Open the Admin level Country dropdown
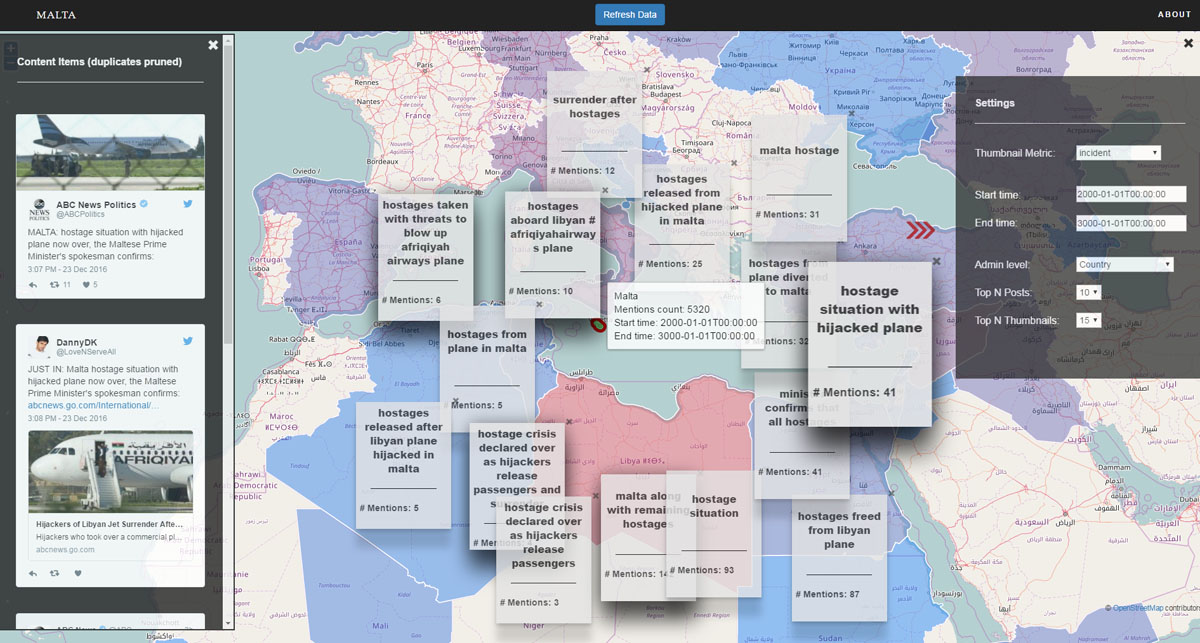Screen dimensions: 1200x643 click(x=1125, y=265)
